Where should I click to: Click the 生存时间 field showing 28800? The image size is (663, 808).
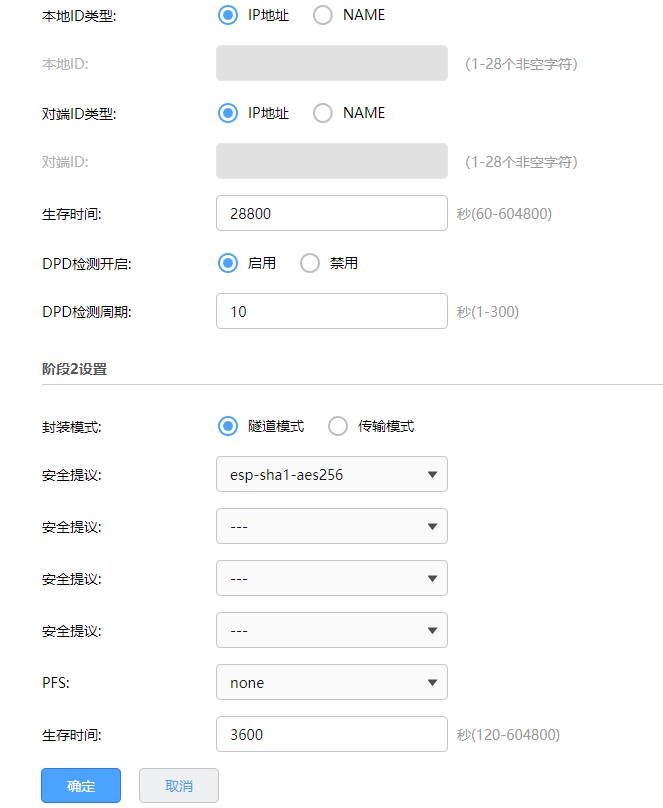click(x=331, y=213)
